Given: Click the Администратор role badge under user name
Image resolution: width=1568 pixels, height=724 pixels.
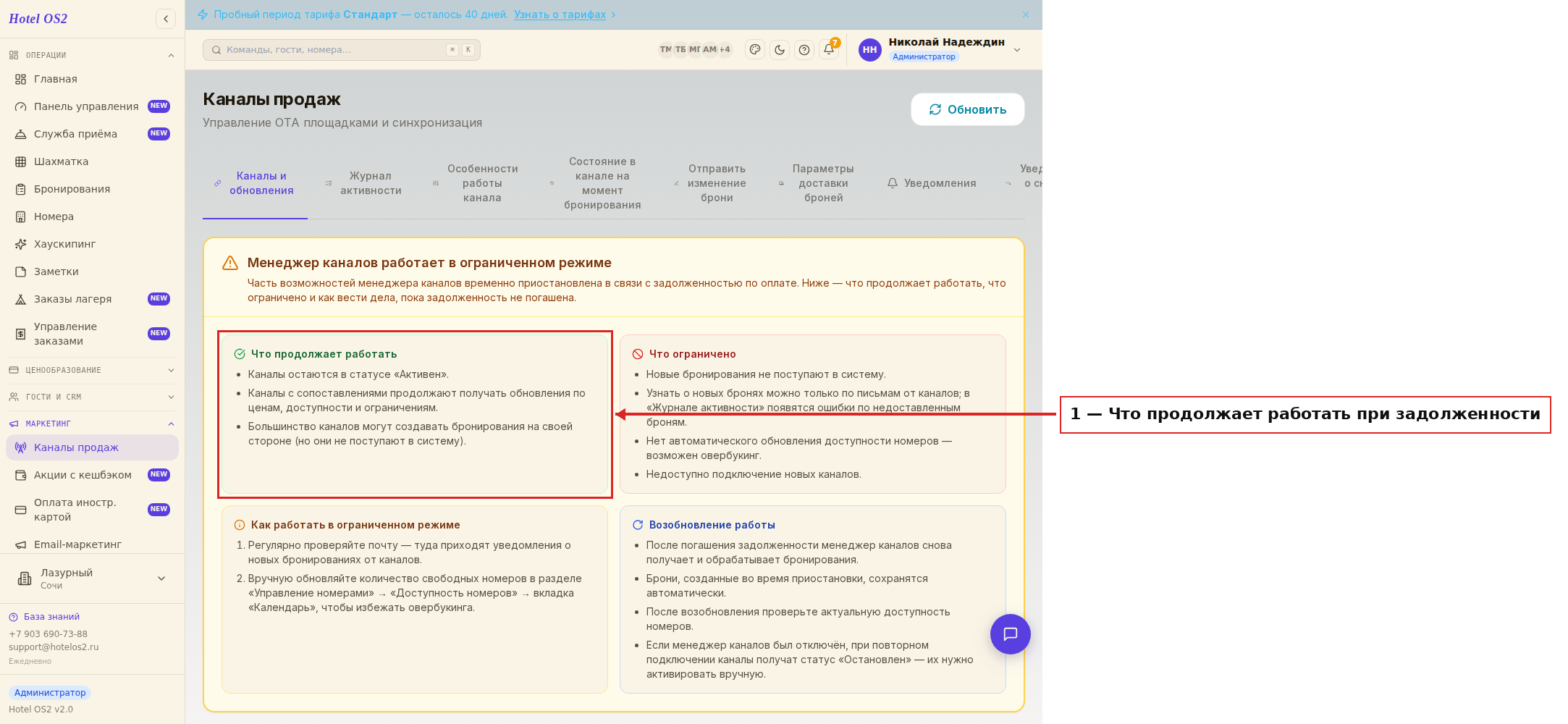Looking at the screenshot, I should click(924, 57).
